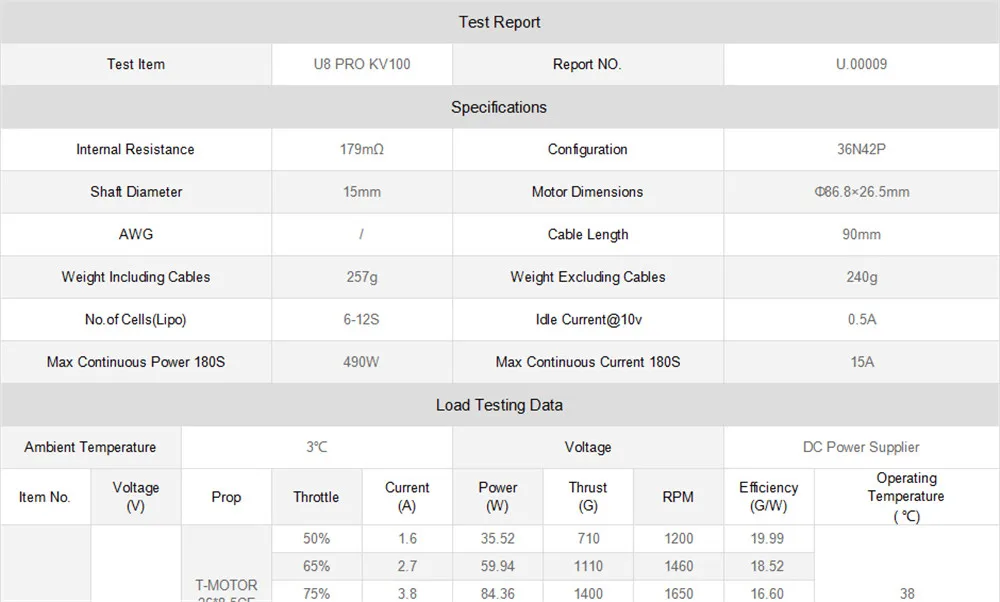1000x602 pixels.
Task: Click the Cable Length 90mm value
Action: click(x=861, y=235)
